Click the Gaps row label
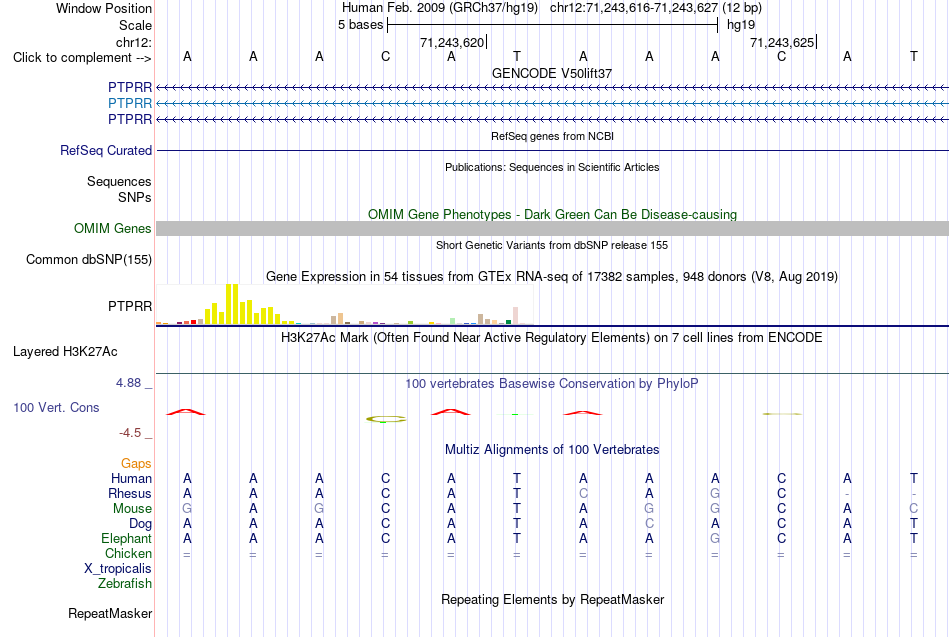This screenshot has height=637, width=950. [136, 464]
